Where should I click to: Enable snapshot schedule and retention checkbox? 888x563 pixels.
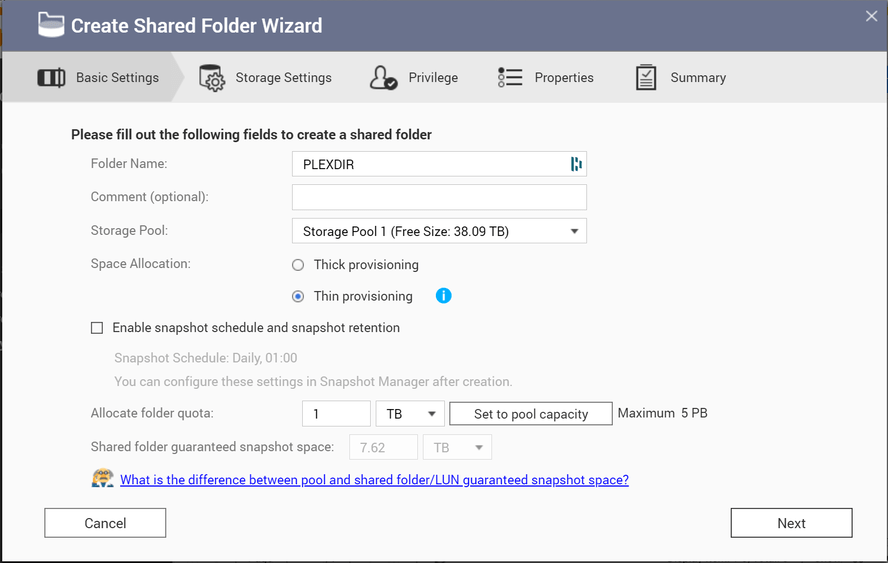click(x=97, y=327)
